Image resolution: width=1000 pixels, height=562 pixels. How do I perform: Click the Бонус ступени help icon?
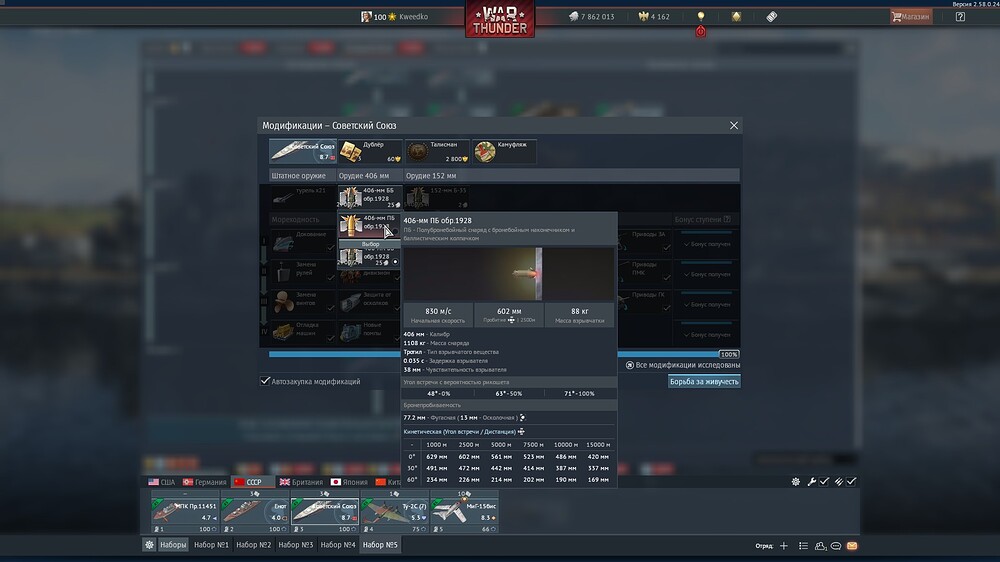727,219
